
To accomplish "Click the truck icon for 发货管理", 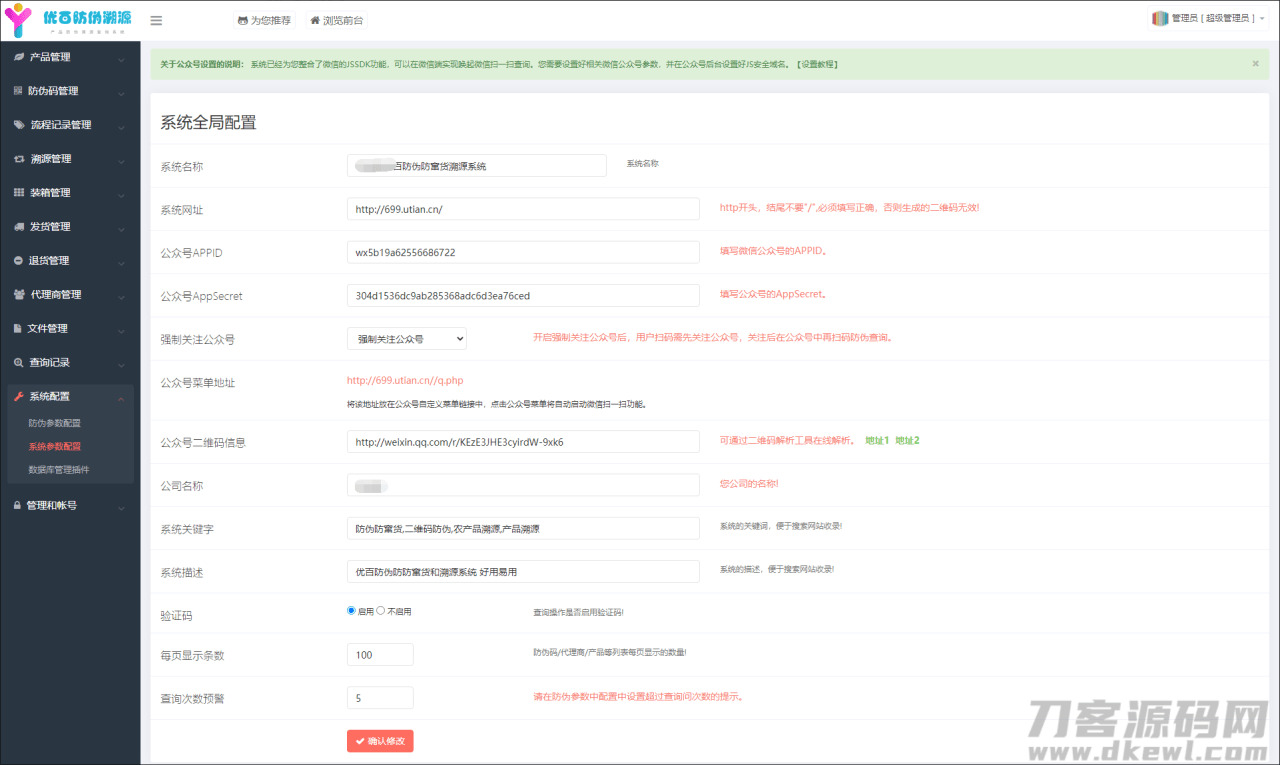I will (20, 227).
